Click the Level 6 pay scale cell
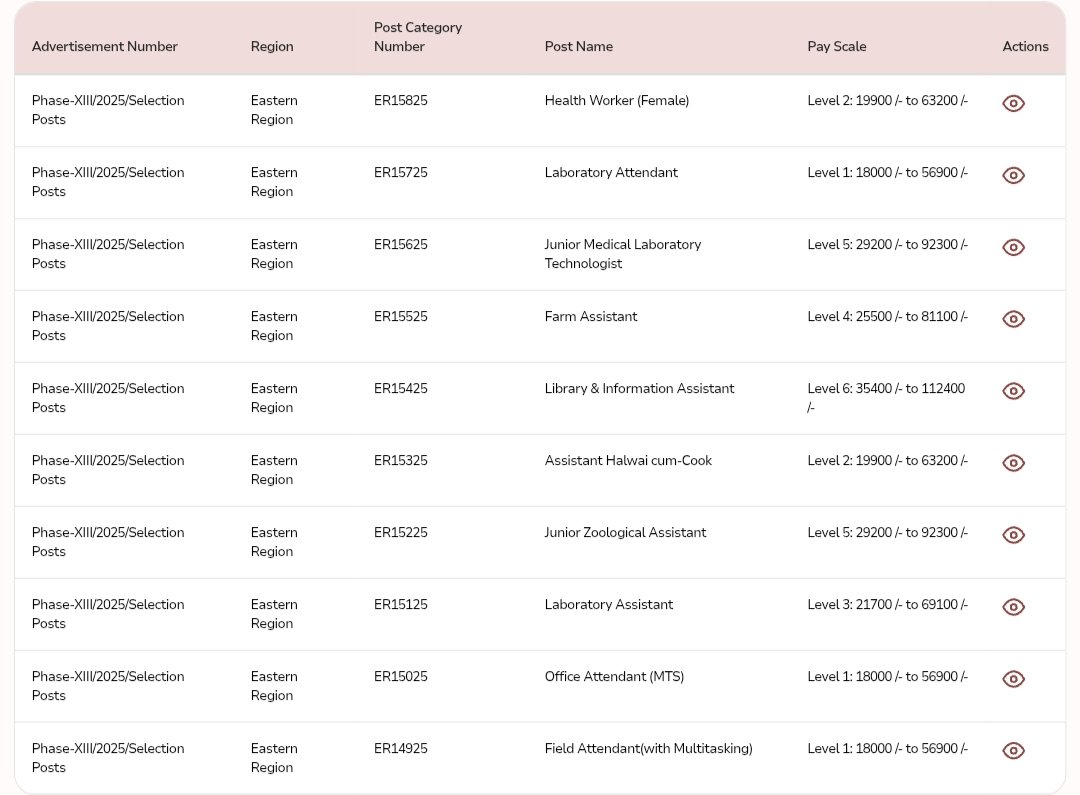 [886, 397]
